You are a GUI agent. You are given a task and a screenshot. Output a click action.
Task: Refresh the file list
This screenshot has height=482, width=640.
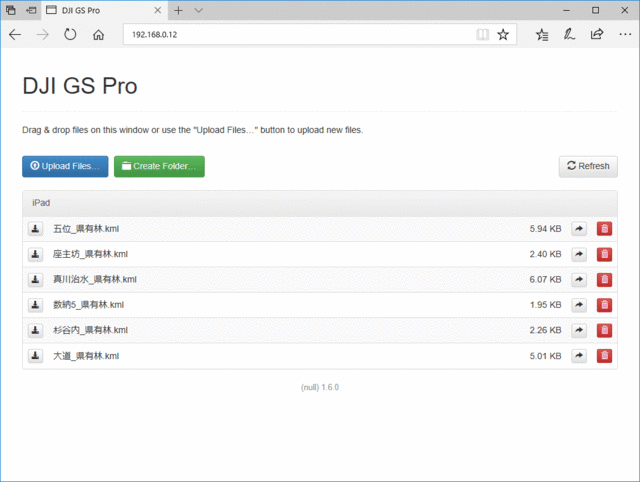[588, 167]
